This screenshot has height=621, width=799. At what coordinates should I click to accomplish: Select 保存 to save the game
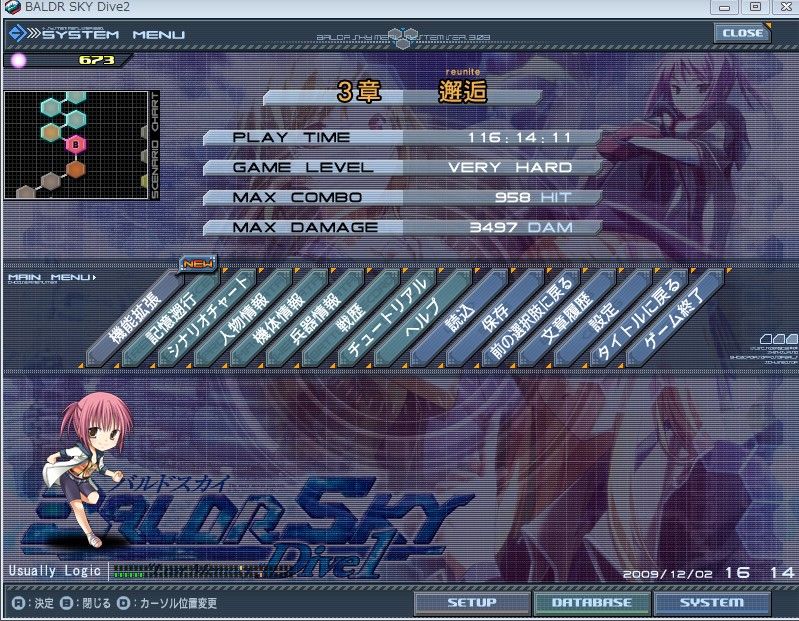(x=495, y=318)
